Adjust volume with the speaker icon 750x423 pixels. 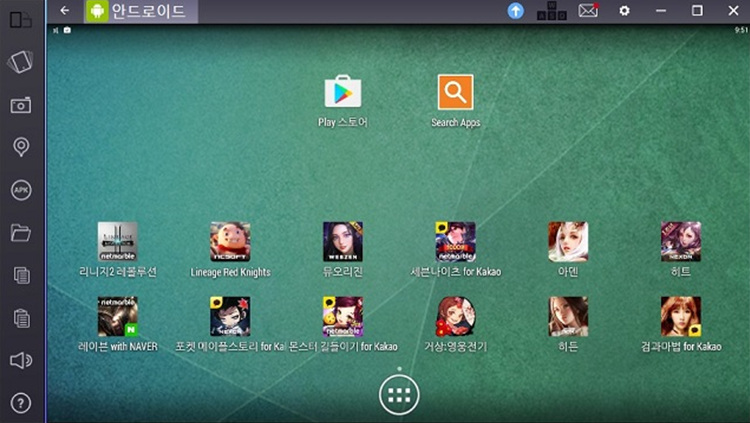(x=21, y=360)
